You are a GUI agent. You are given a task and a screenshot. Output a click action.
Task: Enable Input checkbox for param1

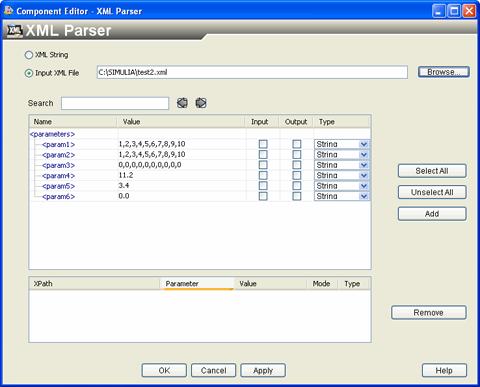pos(263,144)
